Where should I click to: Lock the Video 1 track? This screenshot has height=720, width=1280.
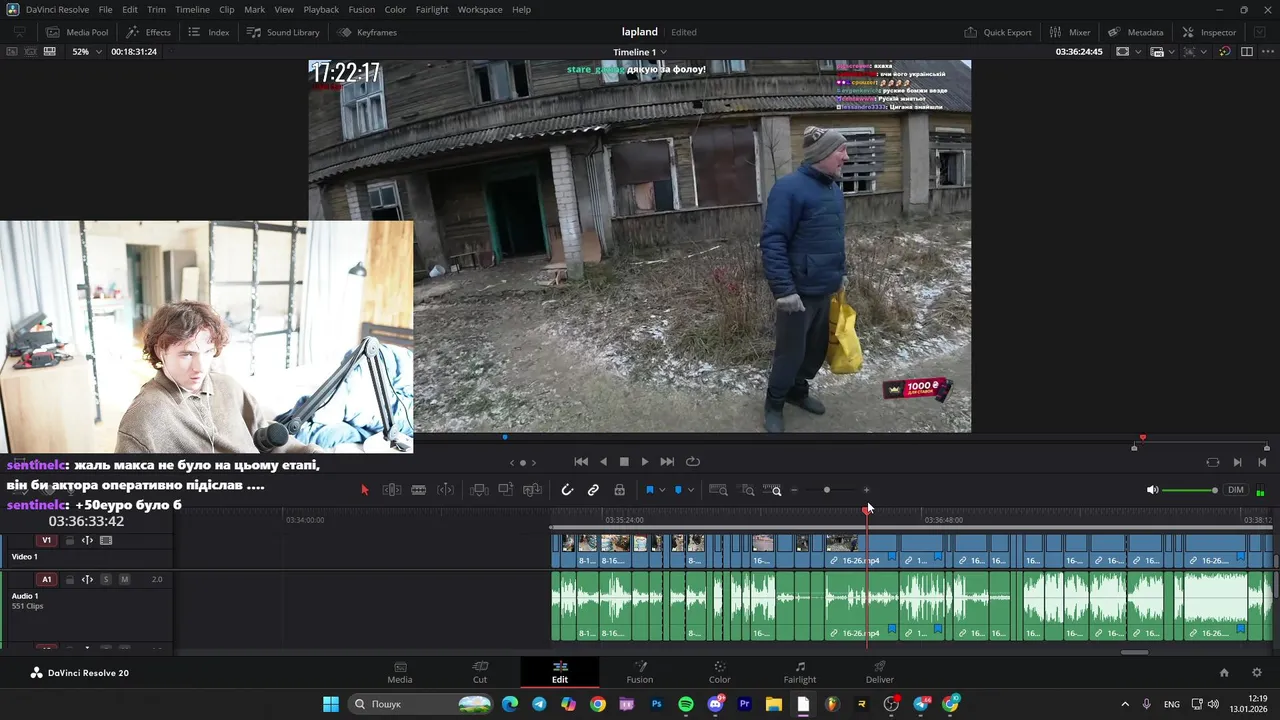70,540
